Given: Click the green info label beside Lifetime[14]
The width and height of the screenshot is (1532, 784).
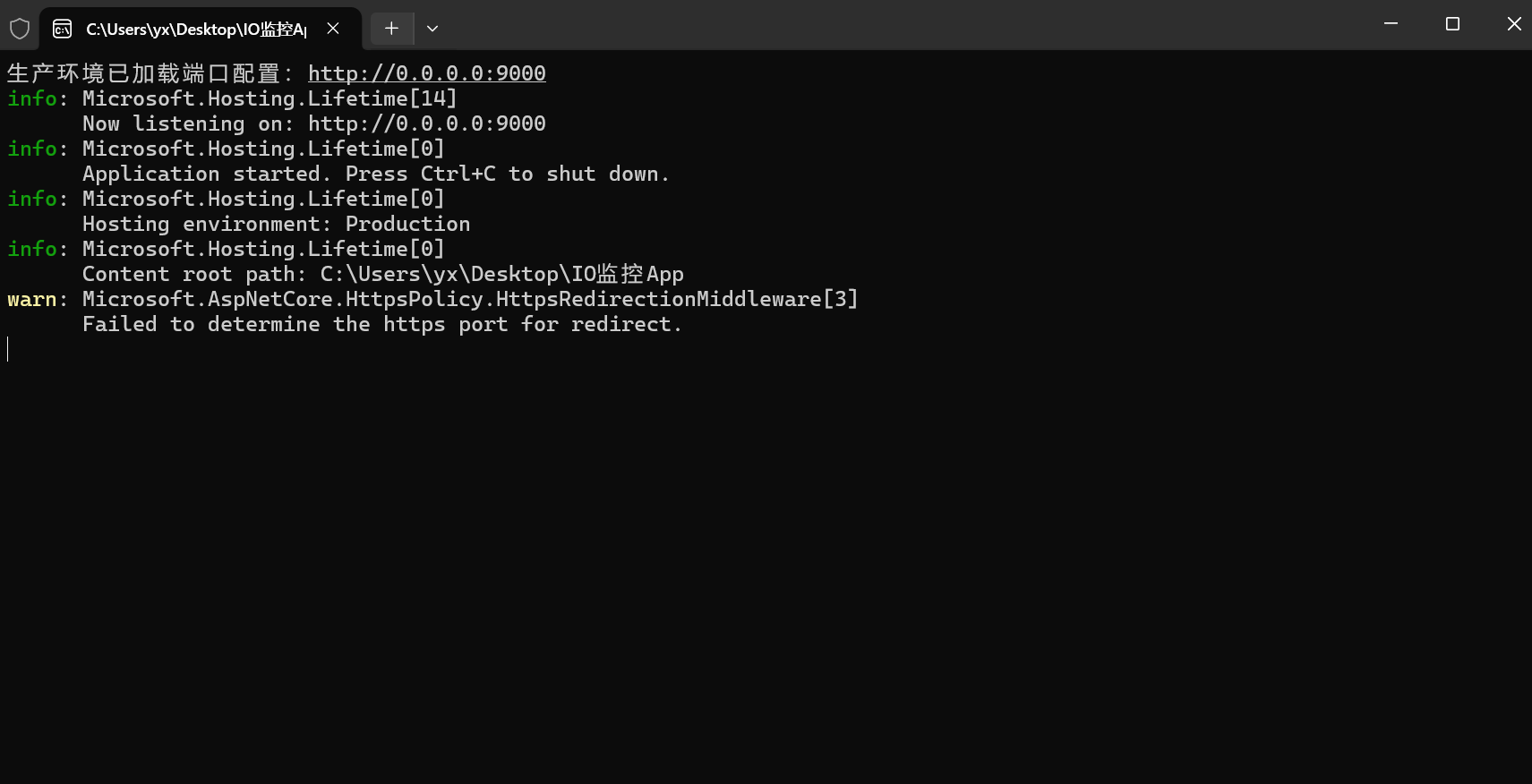Looking at the screenshot, I should 31,98.
